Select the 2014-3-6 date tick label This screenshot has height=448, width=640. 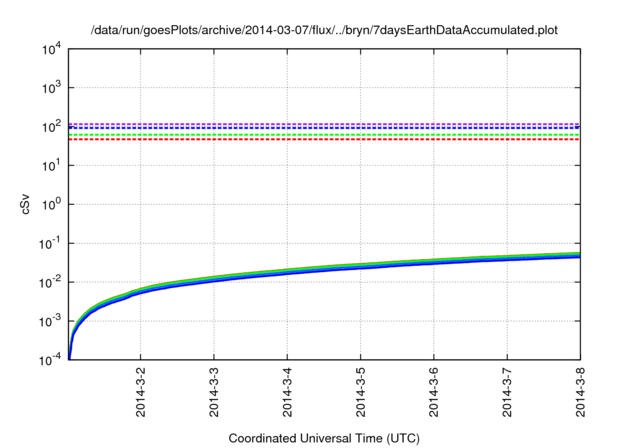pos(433,393)
